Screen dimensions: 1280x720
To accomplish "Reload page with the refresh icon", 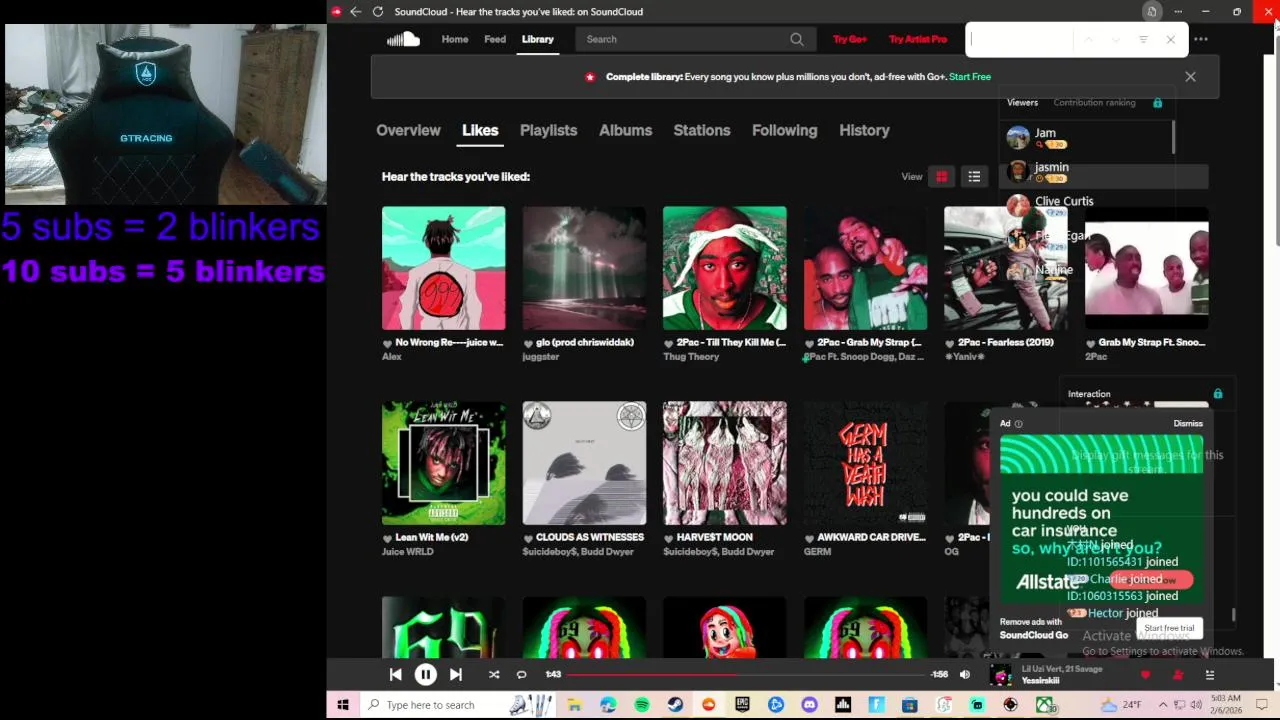I will tap(378, 12).
